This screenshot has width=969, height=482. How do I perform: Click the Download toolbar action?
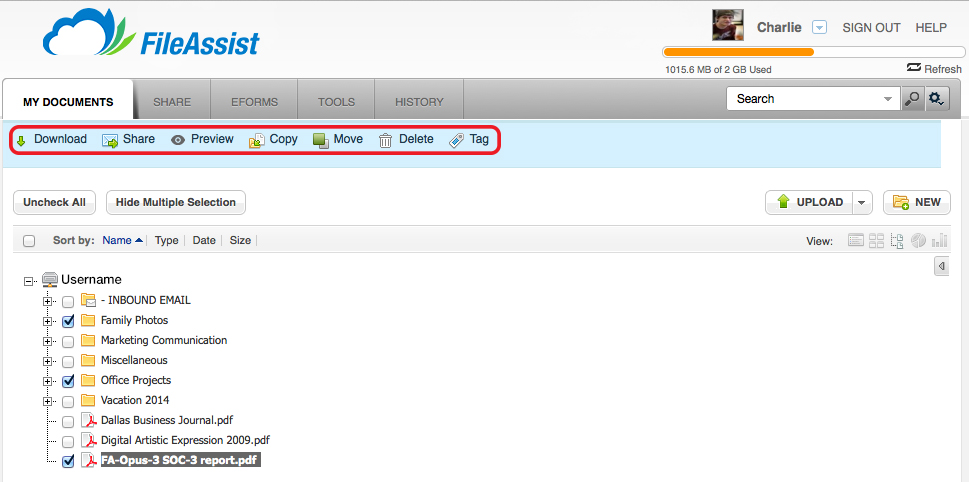coord(51,140)
